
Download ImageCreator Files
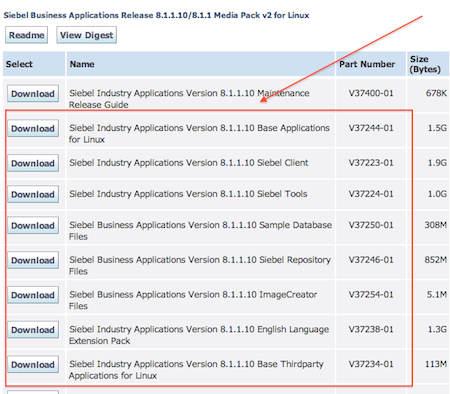(33, 295)
